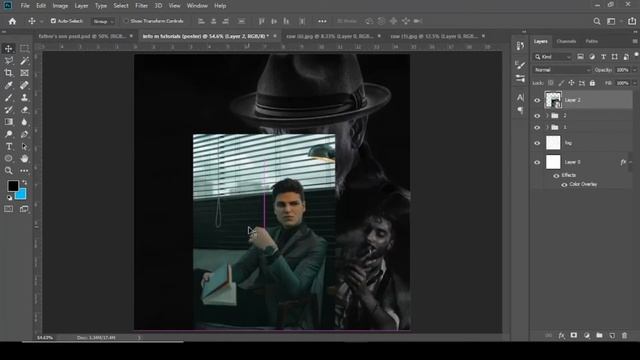This screenshot has width=640, height=360.
Task: Switch to the Channels tab
Action: pyautogui.click(x=566, y=42)
